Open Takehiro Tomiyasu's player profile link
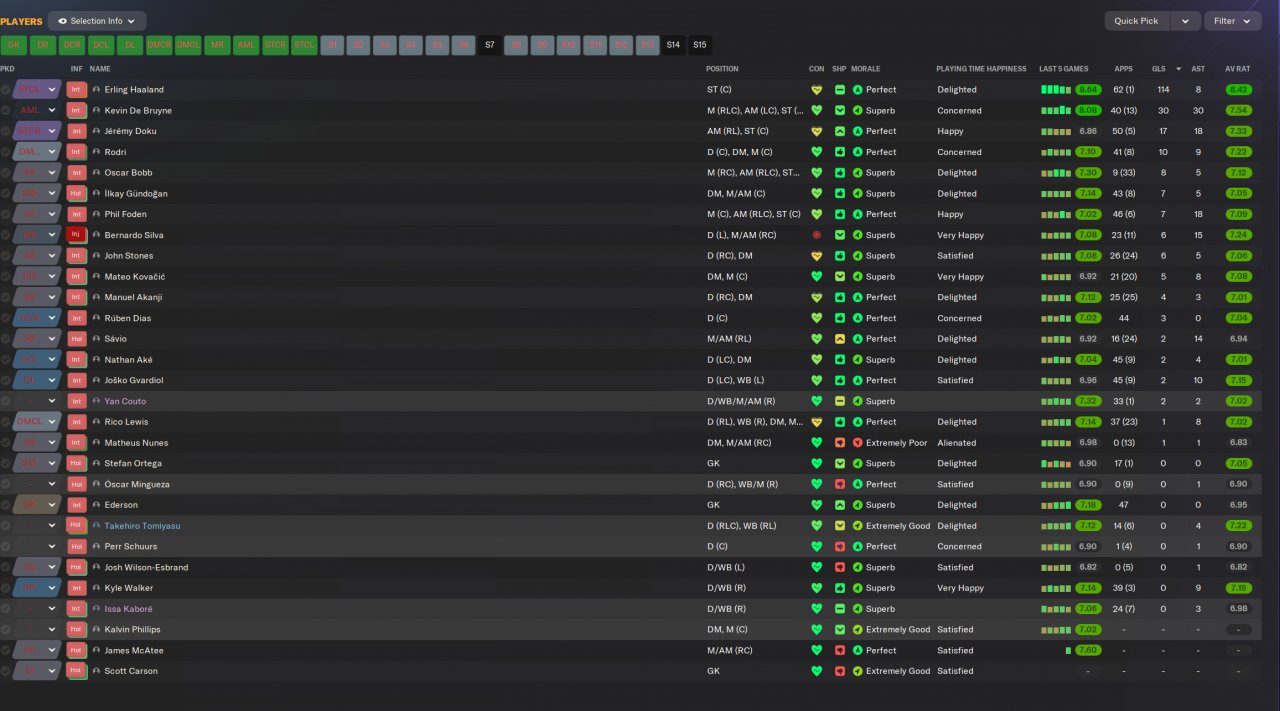Viewport: 1280px width, 711px height. (x=142, y=526)
